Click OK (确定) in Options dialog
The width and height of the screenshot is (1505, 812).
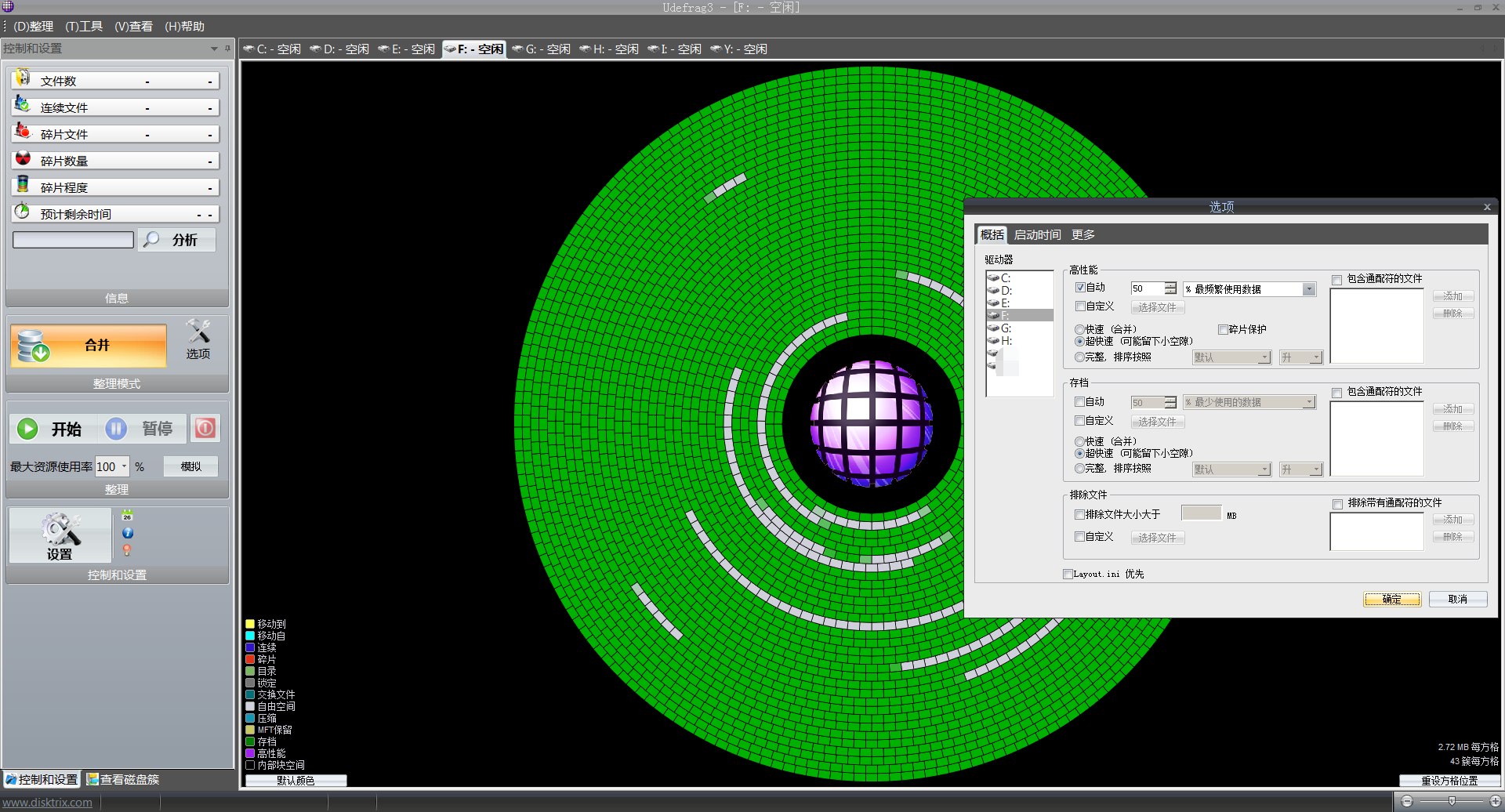(x=1392, y=600)
